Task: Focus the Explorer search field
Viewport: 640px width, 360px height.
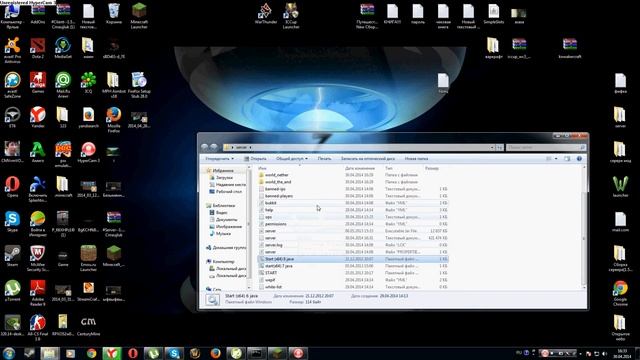Action: [546, 147]
